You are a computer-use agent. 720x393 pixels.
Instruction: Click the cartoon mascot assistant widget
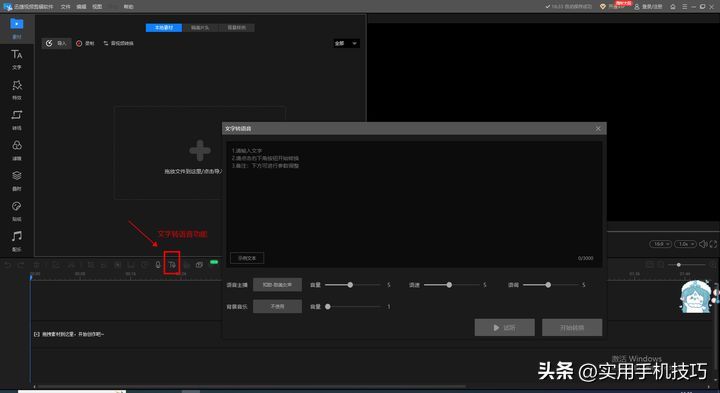(697, 298)
